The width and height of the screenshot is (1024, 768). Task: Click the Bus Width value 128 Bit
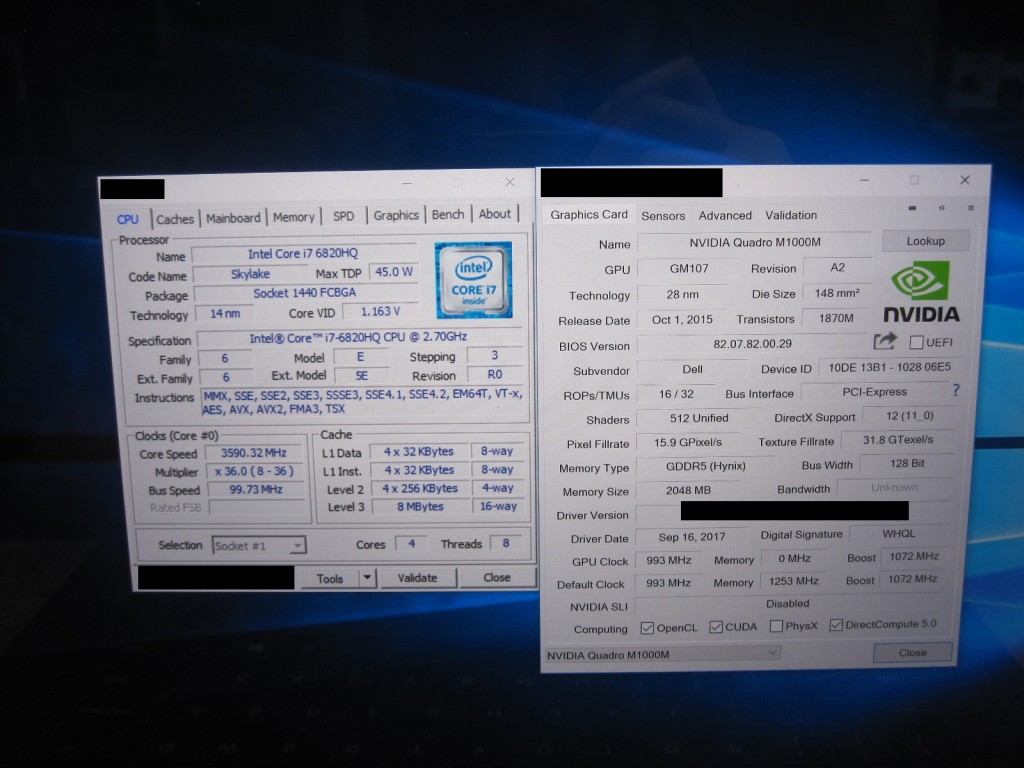[907, 463]
